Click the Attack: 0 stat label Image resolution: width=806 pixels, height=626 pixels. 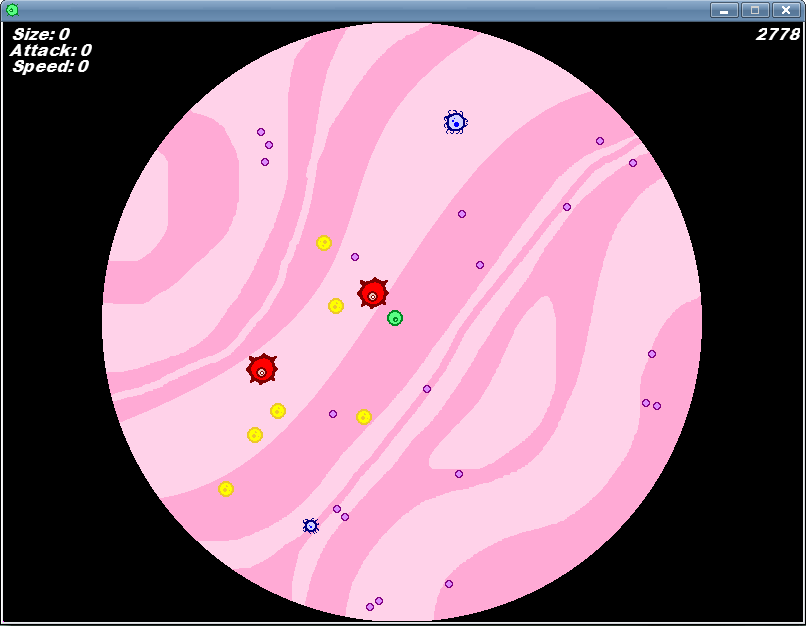click(x=50, y=50)
